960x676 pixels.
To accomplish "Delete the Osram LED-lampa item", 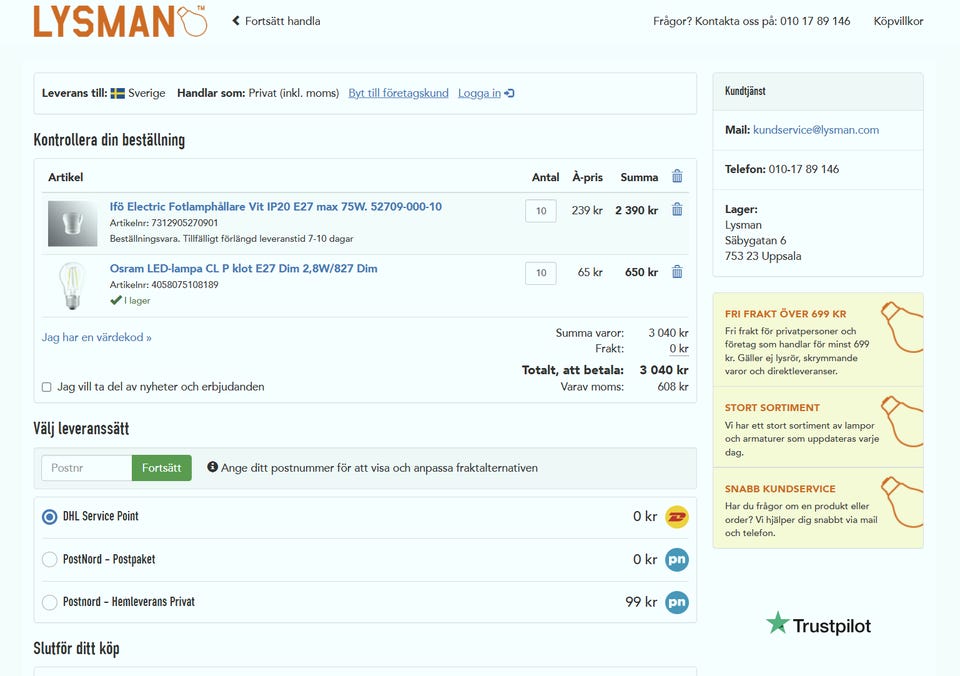I will click(677, 272).
